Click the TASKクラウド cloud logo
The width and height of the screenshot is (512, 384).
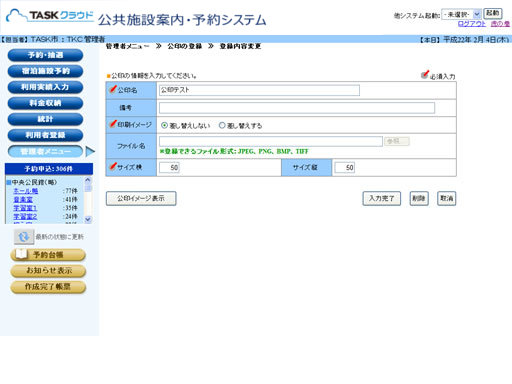click(50, 16)
